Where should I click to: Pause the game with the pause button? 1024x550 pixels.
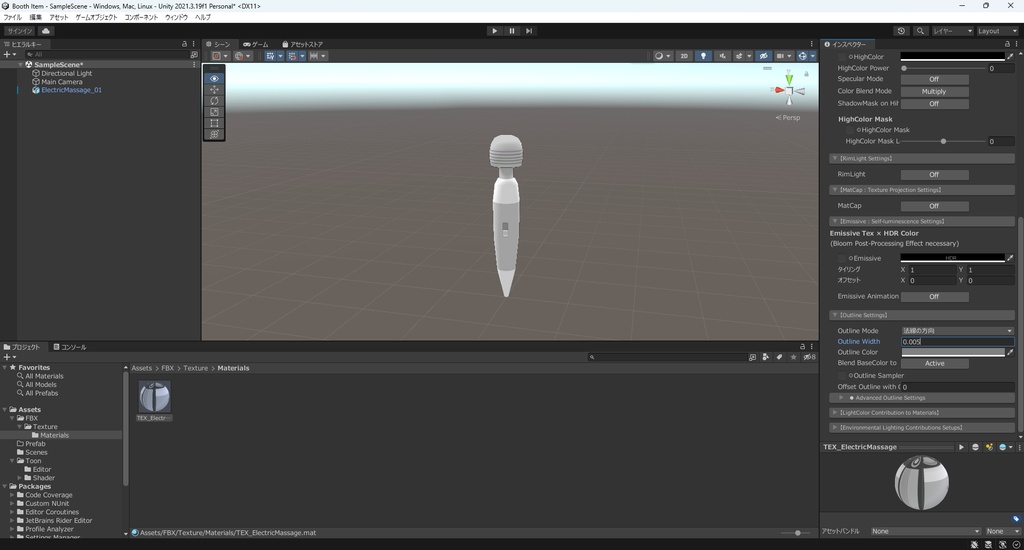click(512, 31)
